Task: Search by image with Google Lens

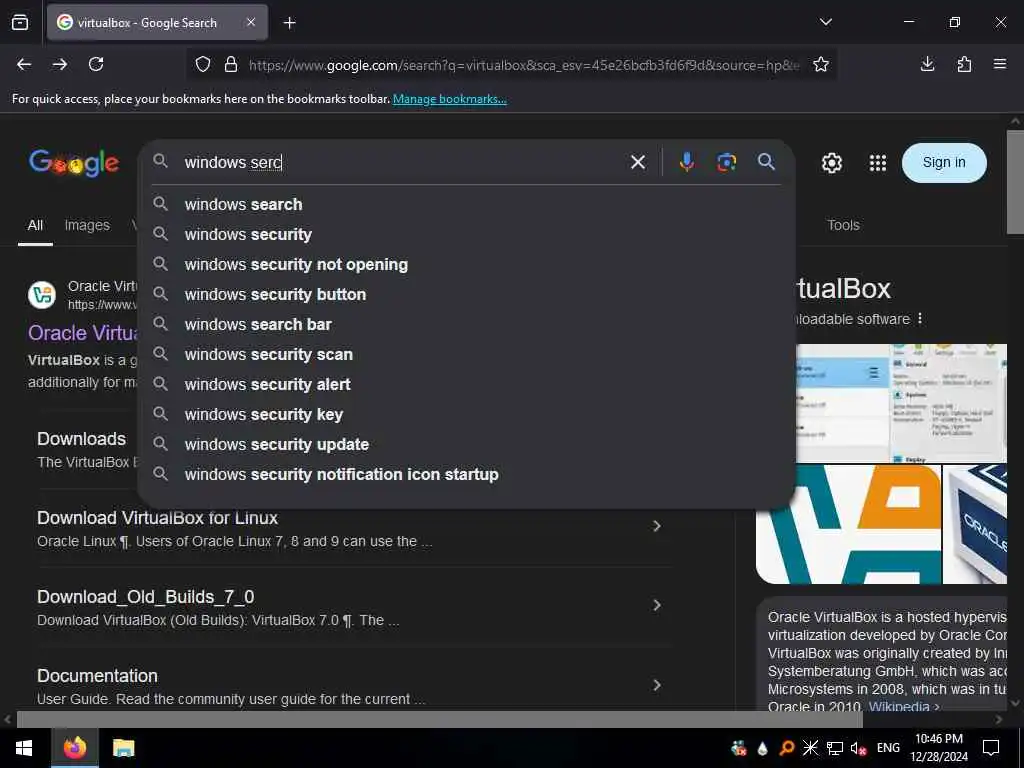Action: (726, 162)
